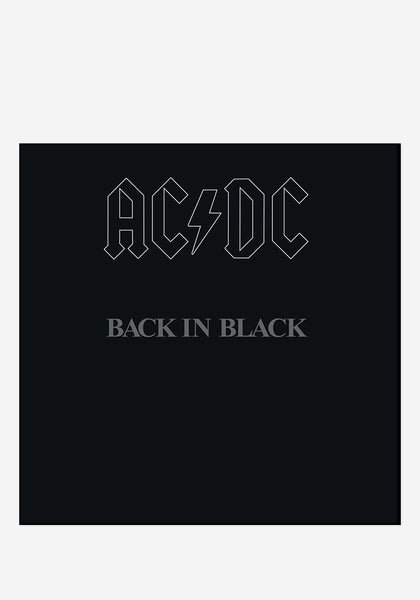Click the word BLACK in the album title
This screenshot has width=420, height=600.
tap(263, 328)
